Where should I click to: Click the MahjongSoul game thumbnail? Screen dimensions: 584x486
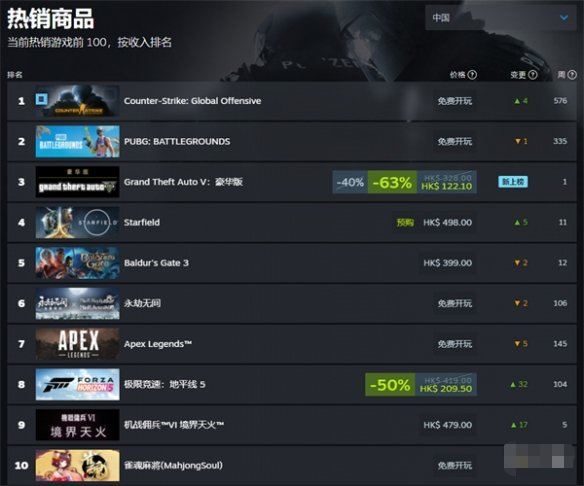(x=77, y=465)
